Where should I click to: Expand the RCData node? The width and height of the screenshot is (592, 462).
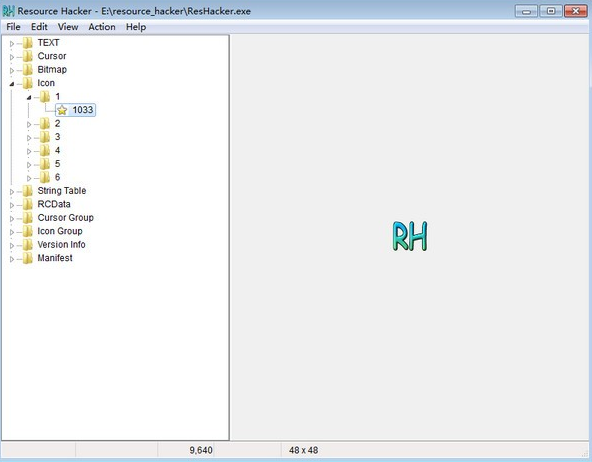tap(12, 205)
